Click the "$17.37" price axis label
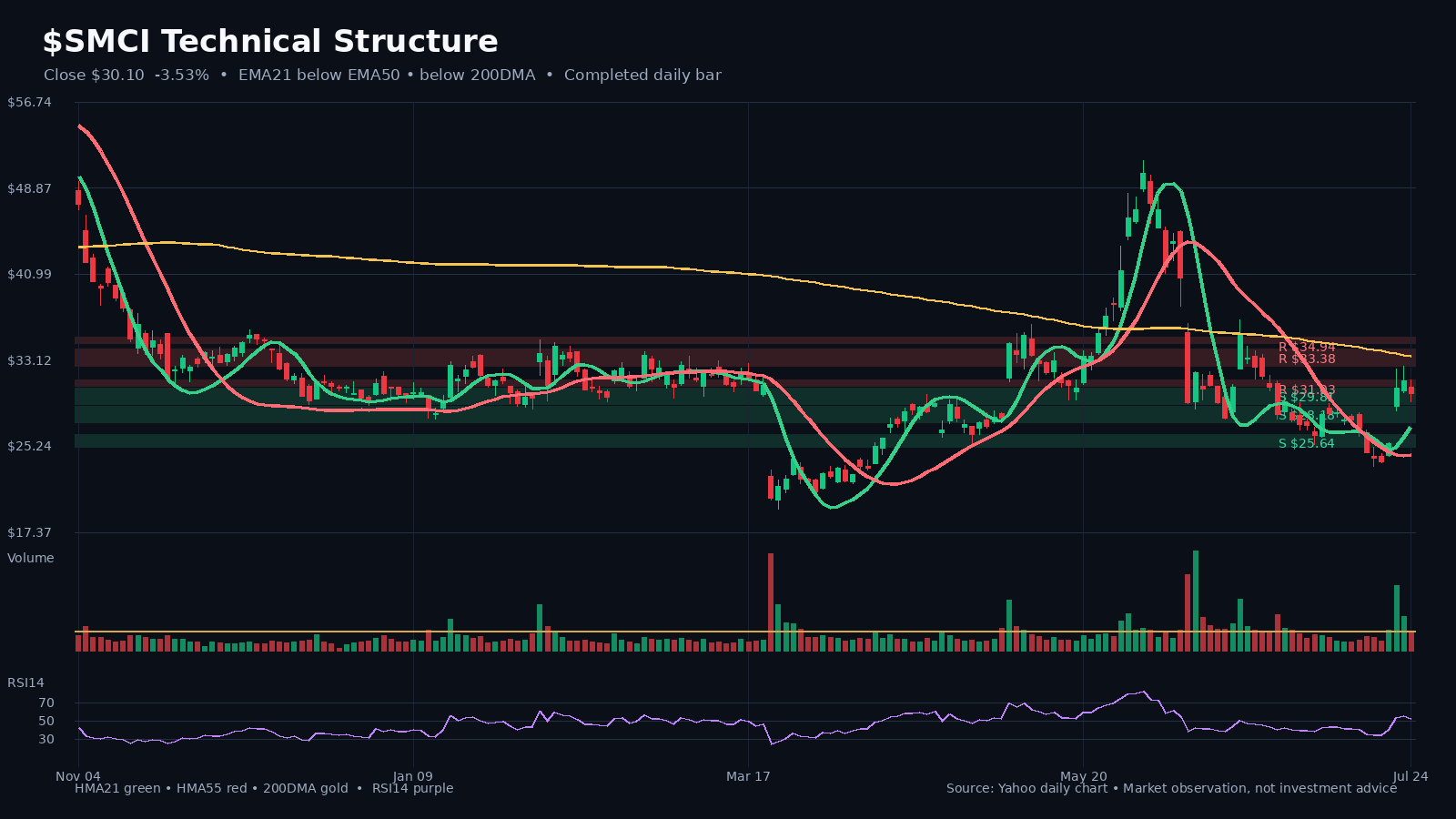Viewport: 1456px width, 819px height. 29,532
